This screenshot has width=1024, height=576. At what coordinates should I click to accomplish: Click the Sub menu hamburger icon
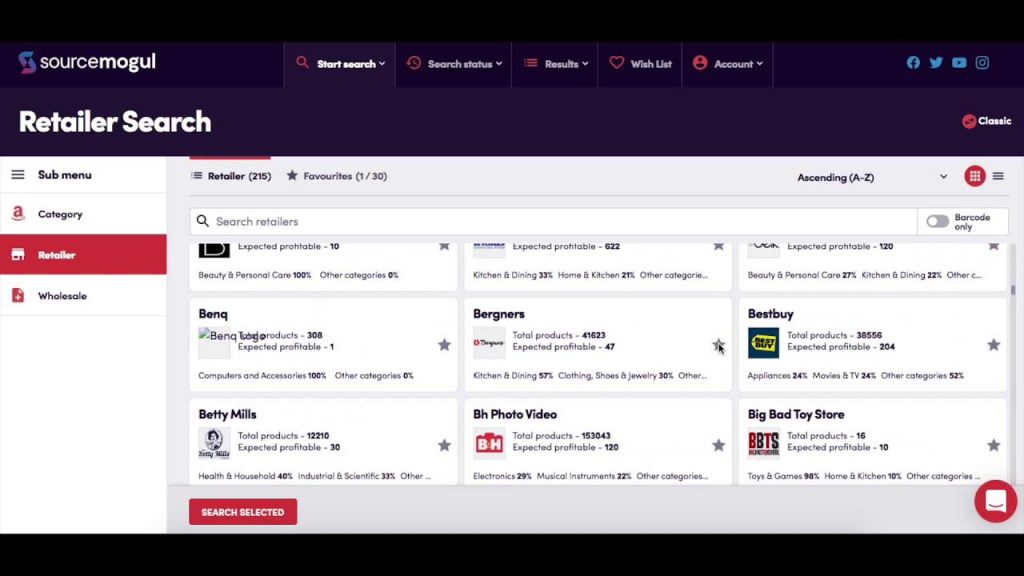click(x=18, y=175)
